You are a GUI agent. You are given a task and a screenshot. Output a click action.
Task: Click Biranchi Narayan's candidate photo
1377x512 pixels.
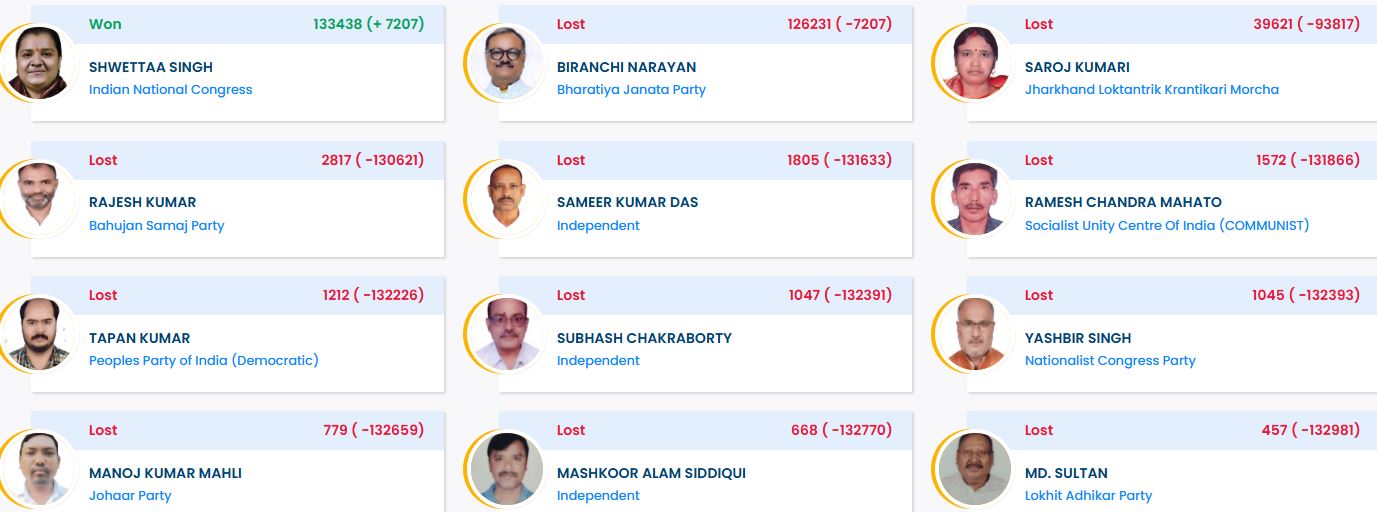508,62
